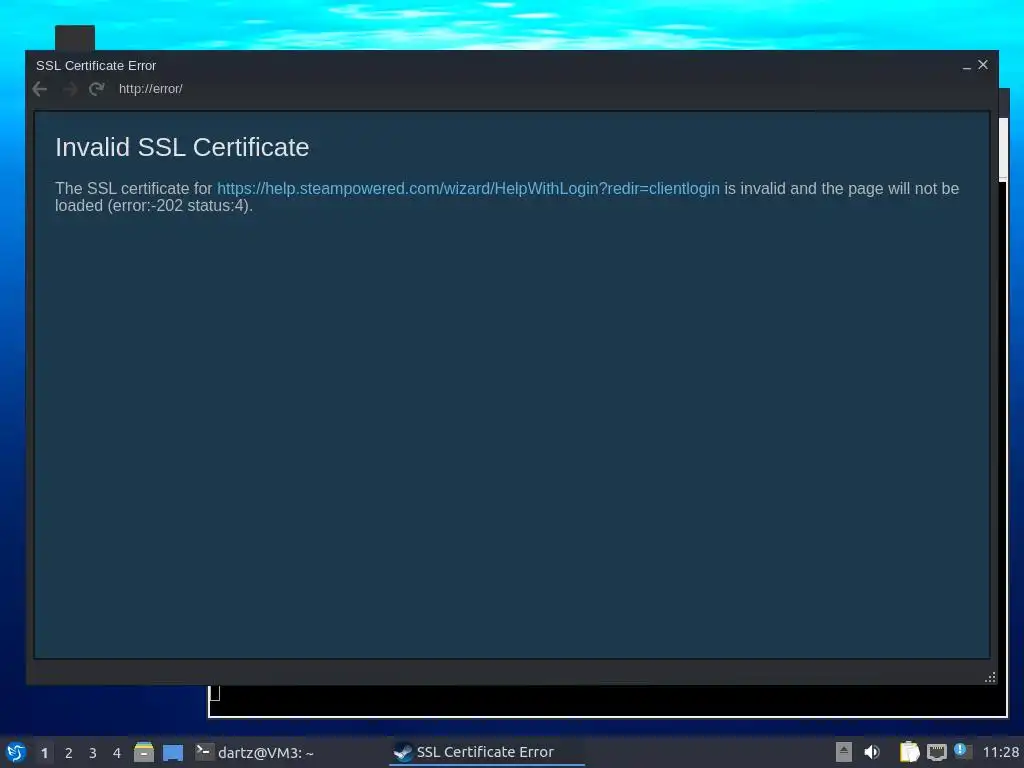Click the window resize grip icon
The height and width of the screenshot is (768, 1024).
[x=990, y=677]
